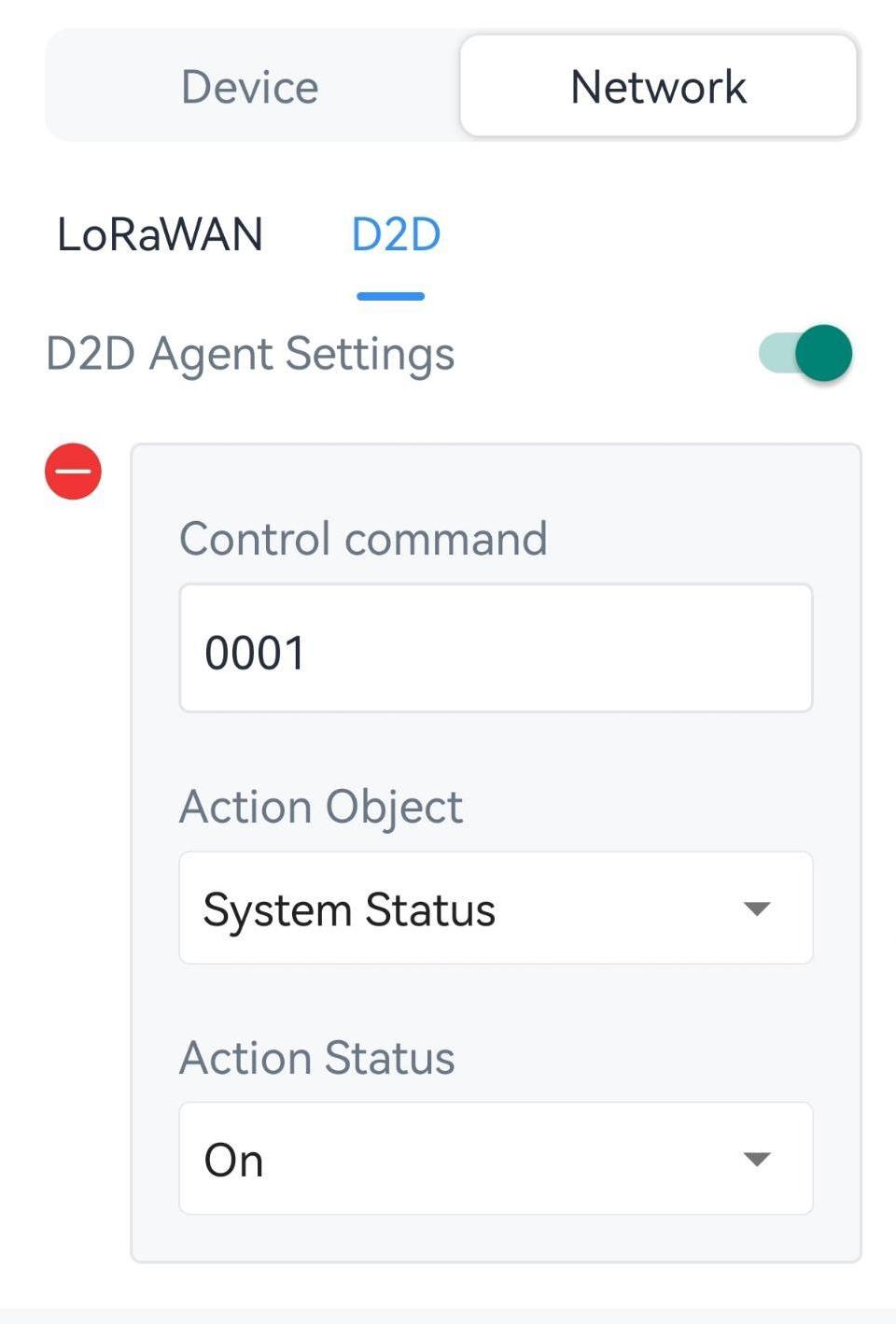Click the Action Status dropdown arrow
The height and width of the screenshot is (1324, 896).
pos(756,1160)
